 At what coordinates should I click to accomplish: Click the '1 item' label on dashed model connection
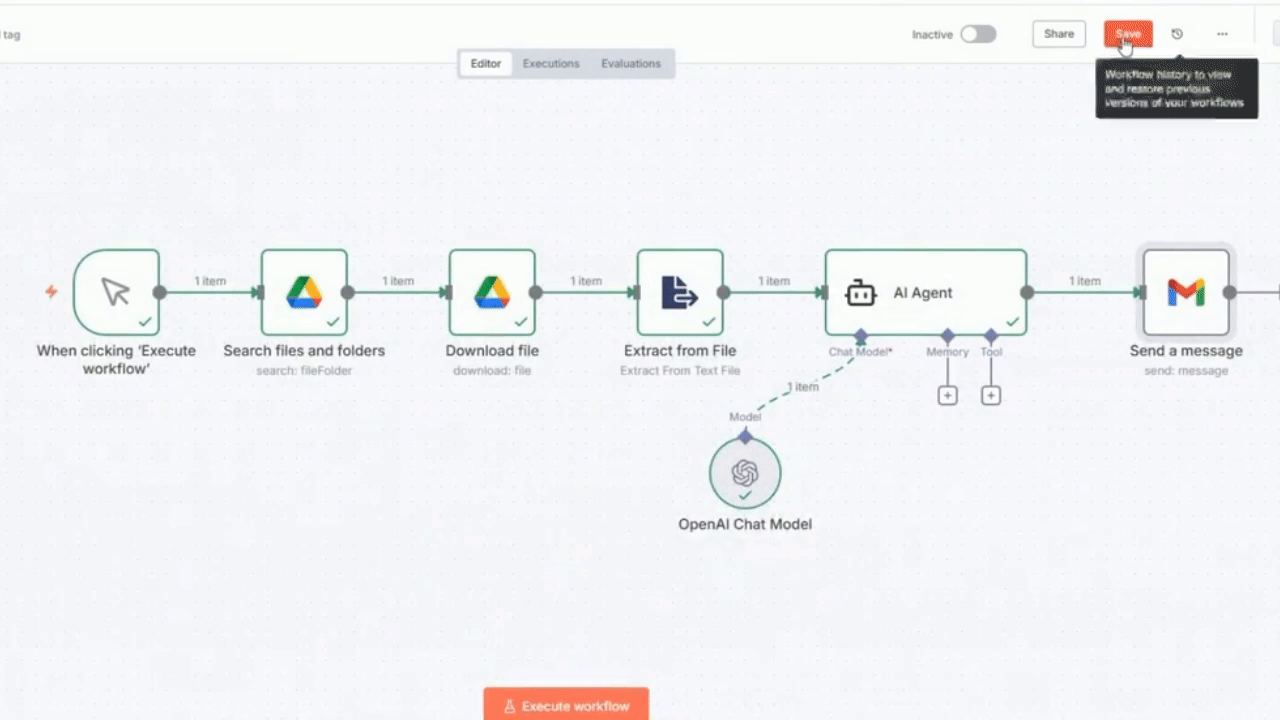coord(802,387)
